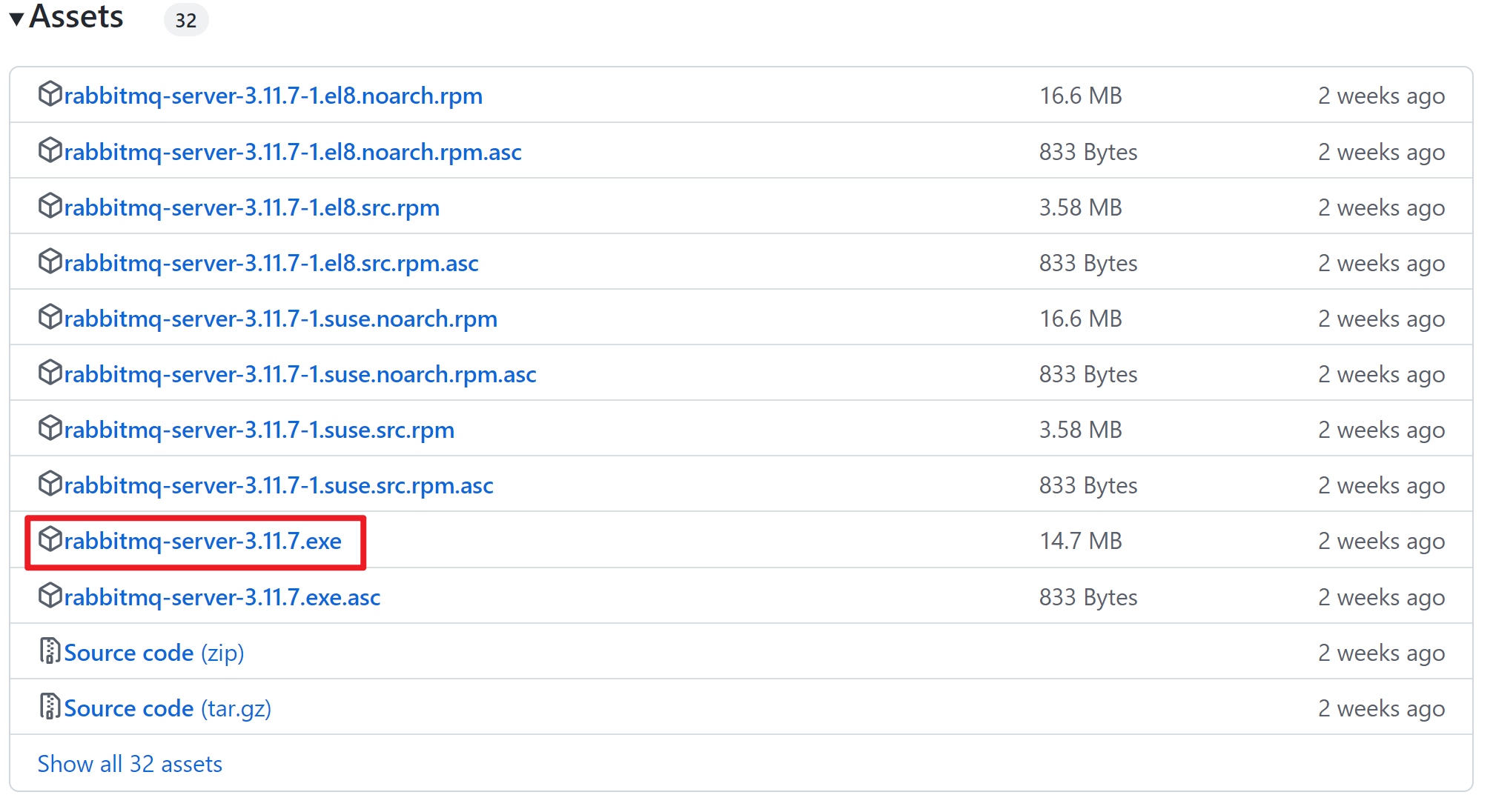The height and width of the screenshot is (812, 1493).
Task: Click 16.6 MB size in el8.noarch.rpm row
Action: pos(1081,96)
